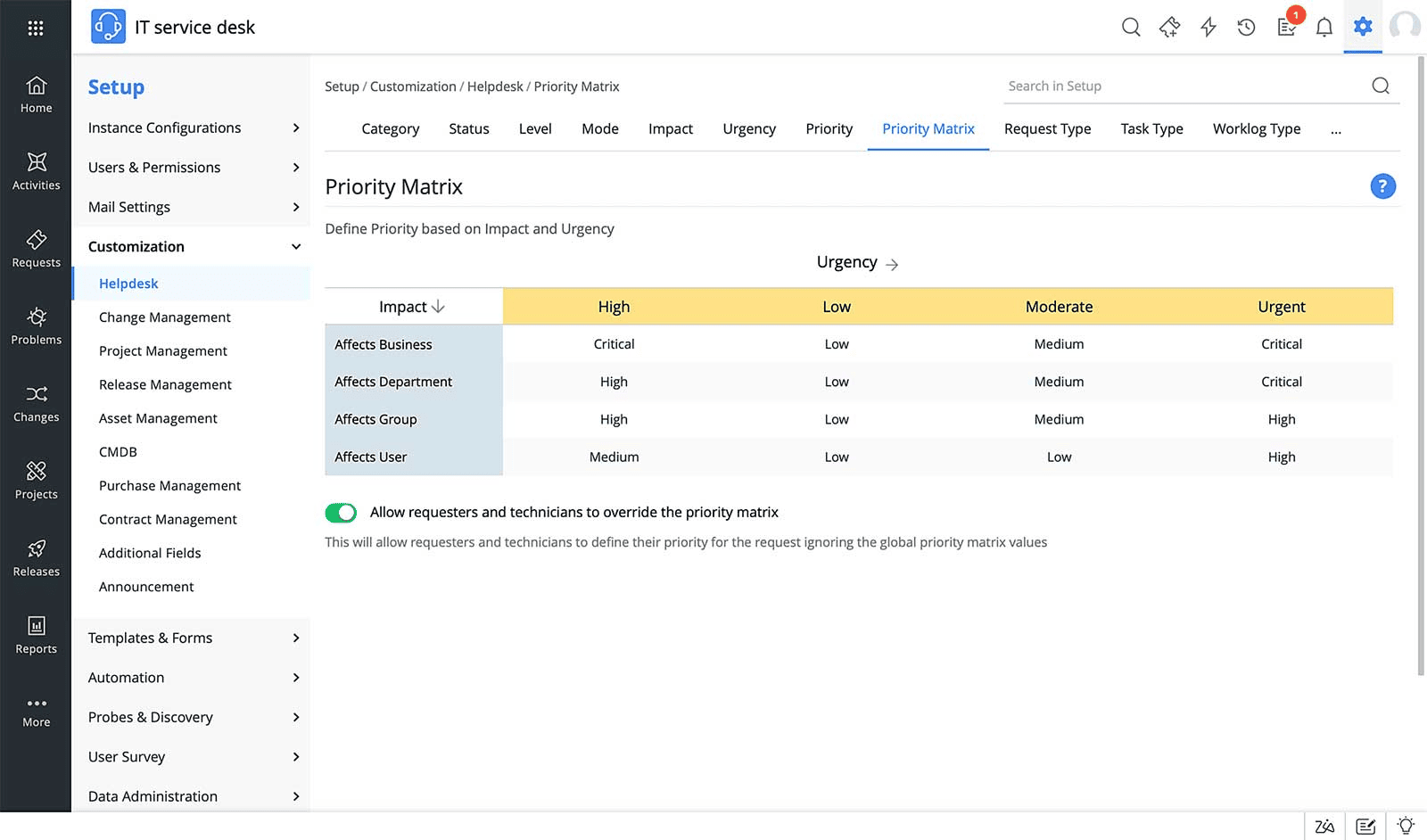The width and height of the screenshot is (1427, 840).
Task: Click the quick actions lightning icon
Action: tap(1208, 28)
